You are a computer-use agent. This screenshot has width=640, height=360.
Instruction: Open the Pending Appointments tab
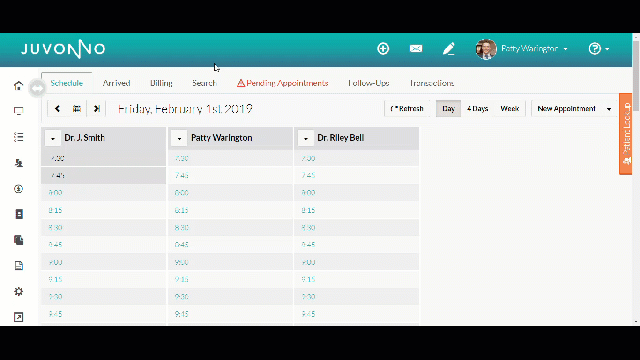282,83
